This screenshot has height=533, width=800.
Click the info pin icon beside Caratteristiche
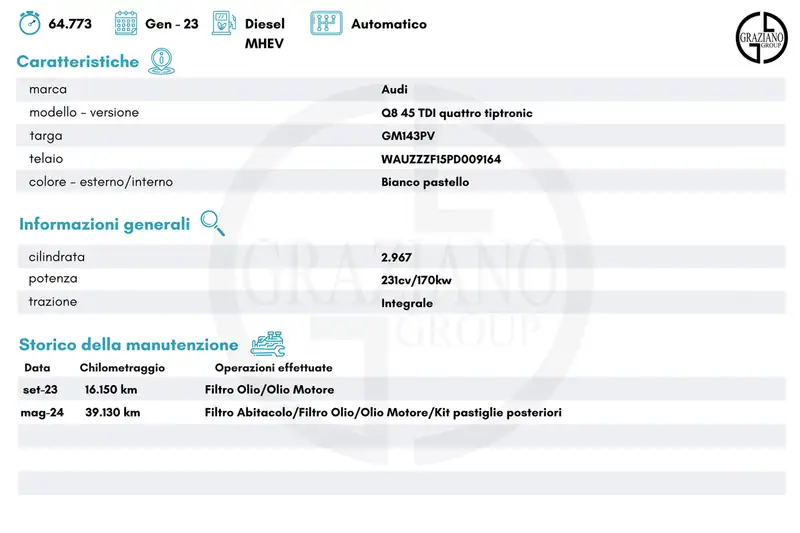pos(162,61)
